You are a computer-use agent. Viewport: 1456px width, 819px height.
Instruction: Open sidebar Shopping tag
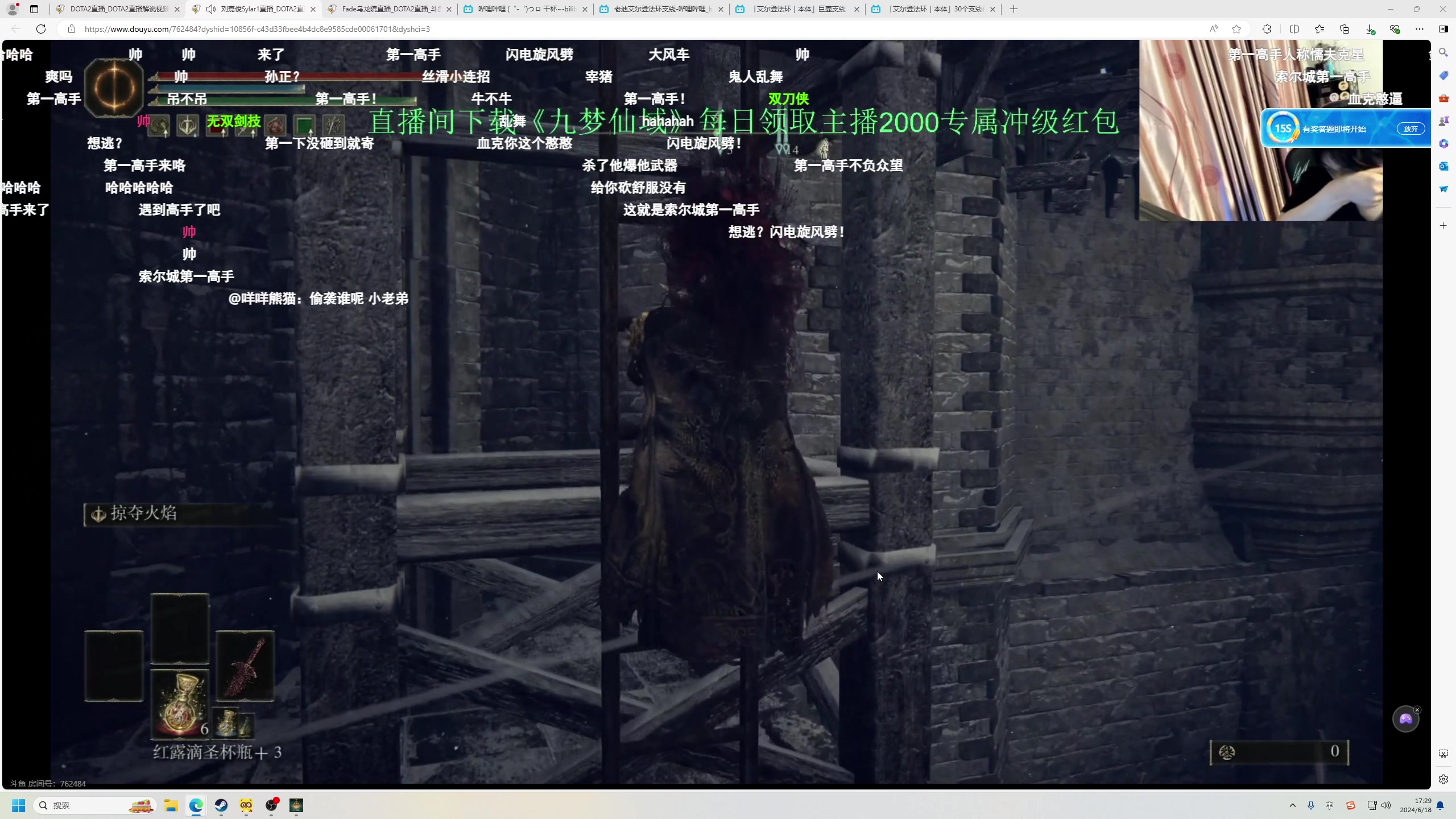click(x=1443, y=75)
